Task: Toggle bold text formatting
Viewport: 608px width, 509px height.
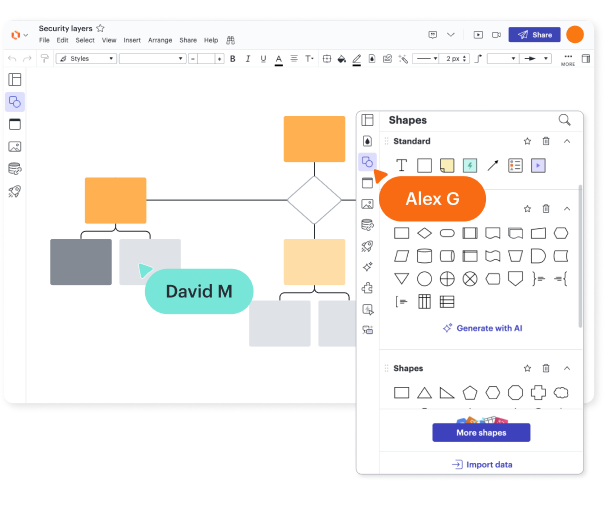Action: (x=233, y=59)
